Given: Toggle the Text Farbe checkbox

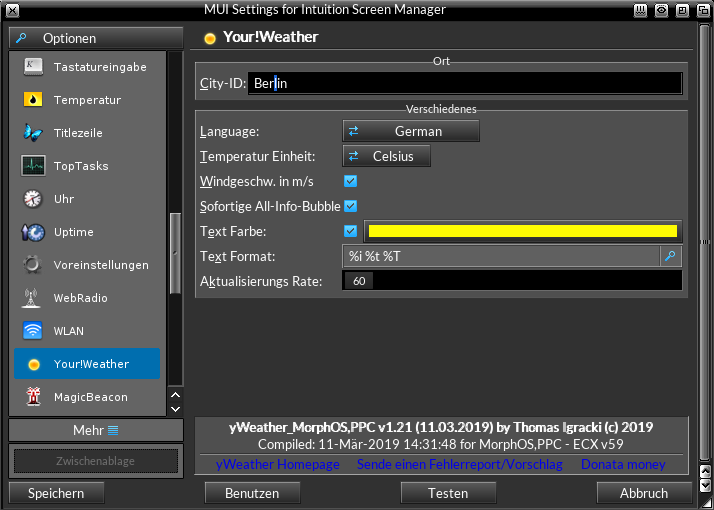Looking at the screenshot, I should pos(350,231).
